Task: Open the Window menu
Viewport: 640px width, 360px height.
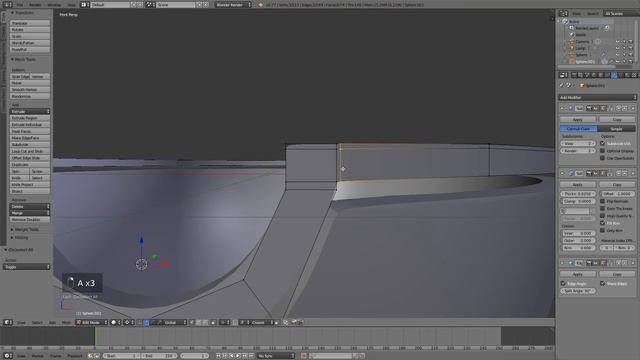Action: [x=54, y=5]
